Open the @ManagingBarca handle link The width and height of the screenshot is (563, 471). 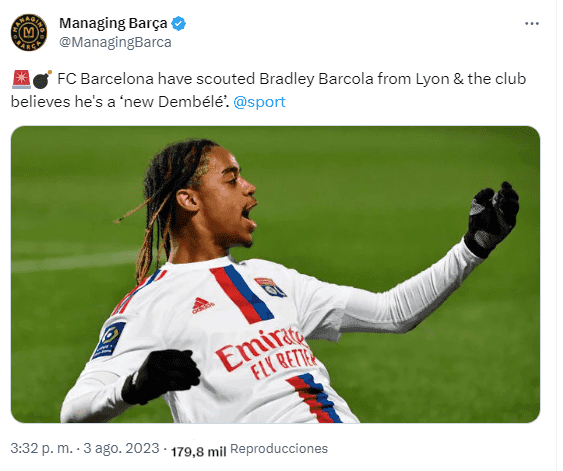[115, 42]
